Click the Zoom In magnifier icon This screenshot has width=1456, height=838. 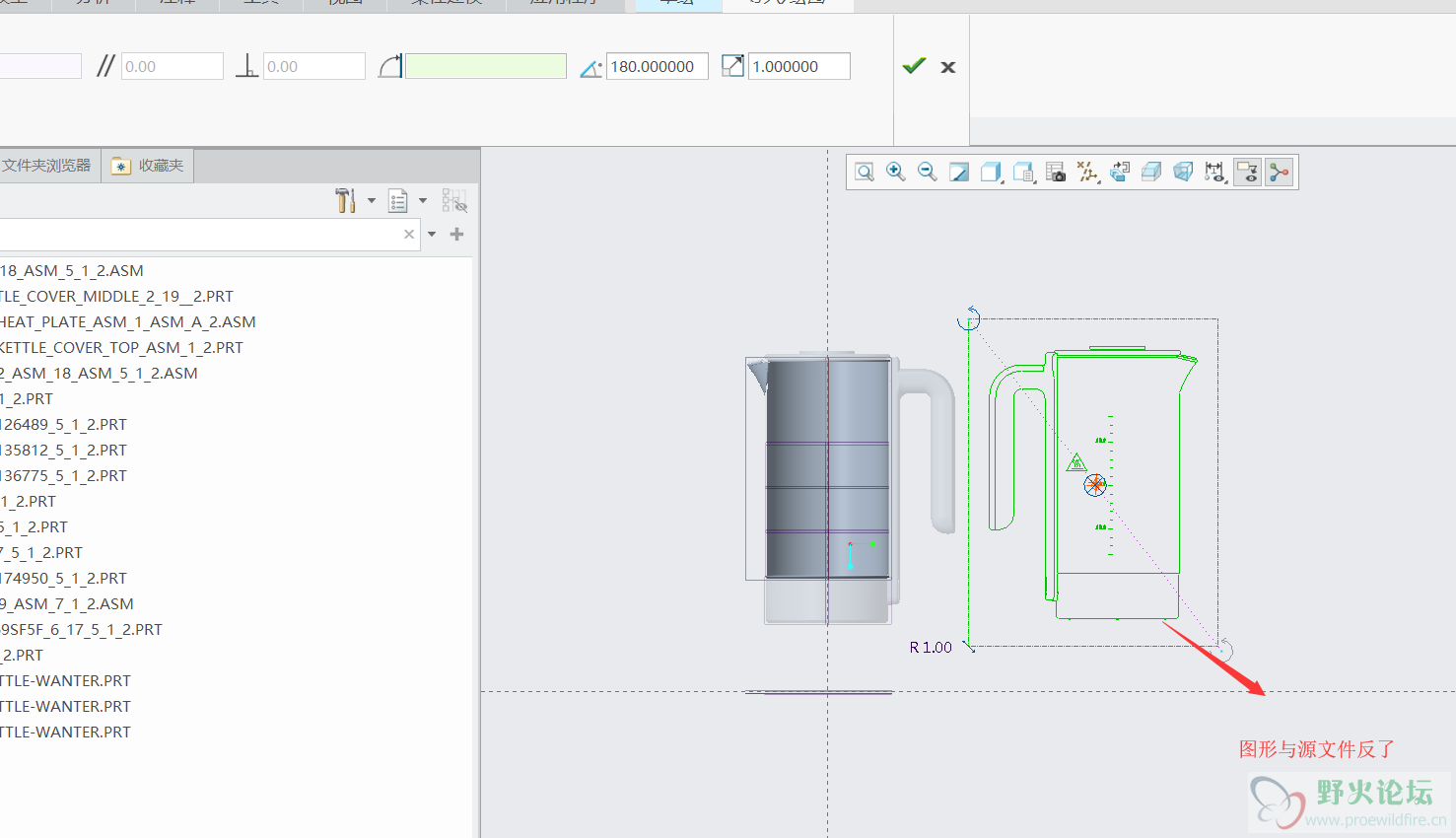(x=896, y=173)
